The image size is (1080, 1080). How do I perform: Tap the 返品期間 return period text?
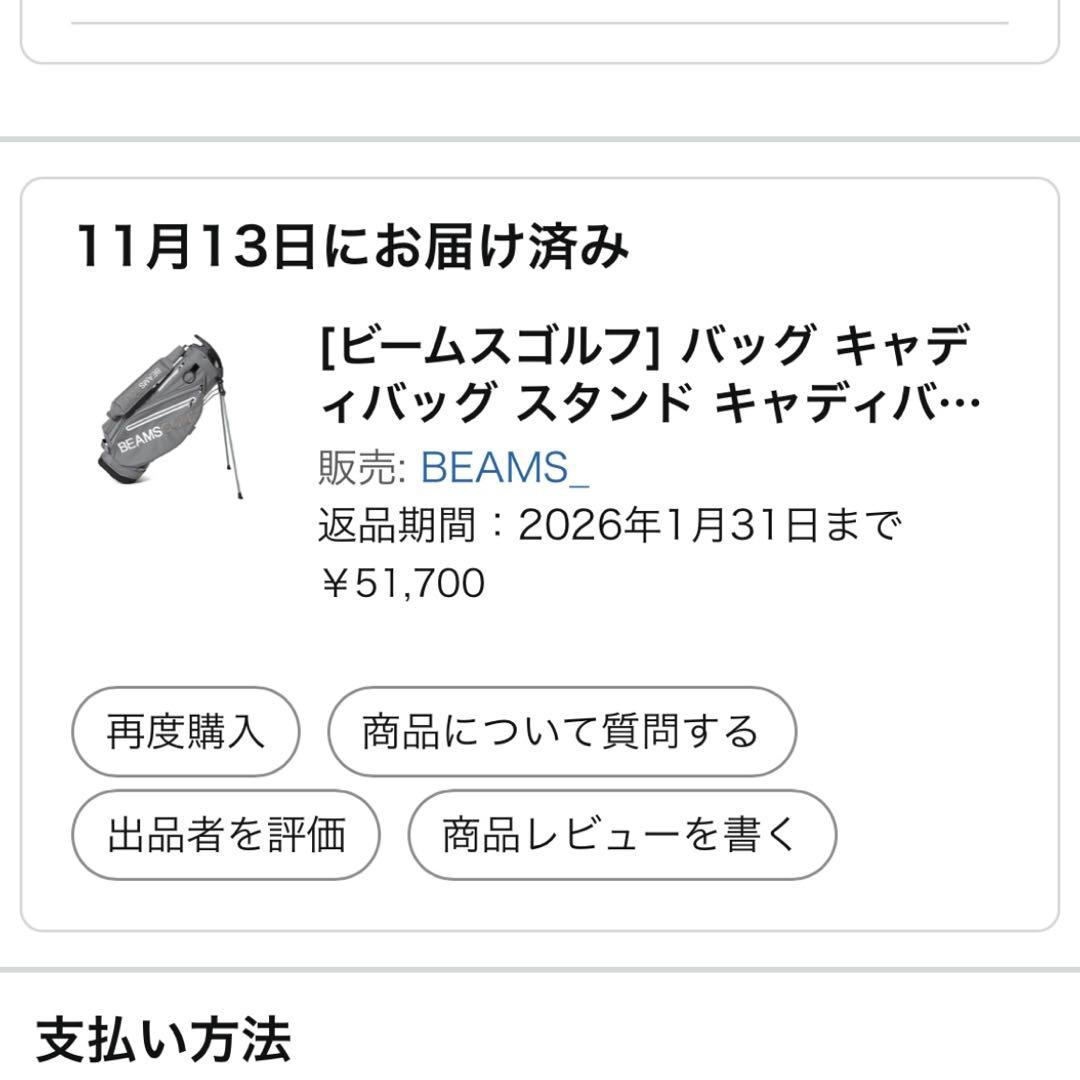610,524
